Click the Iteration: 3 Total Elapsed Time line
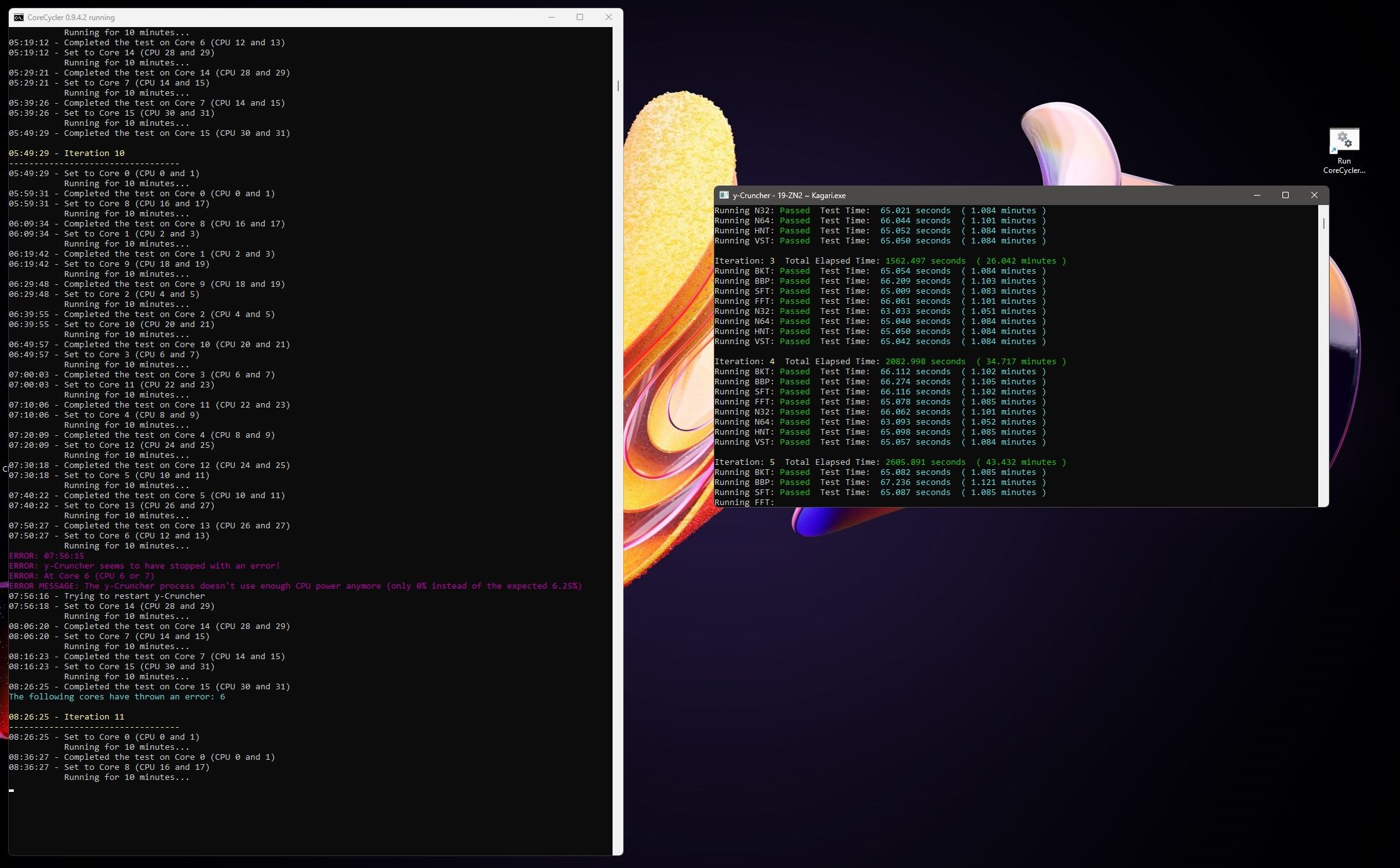This screenshot has height=868, width=1400. pos(890,261)
